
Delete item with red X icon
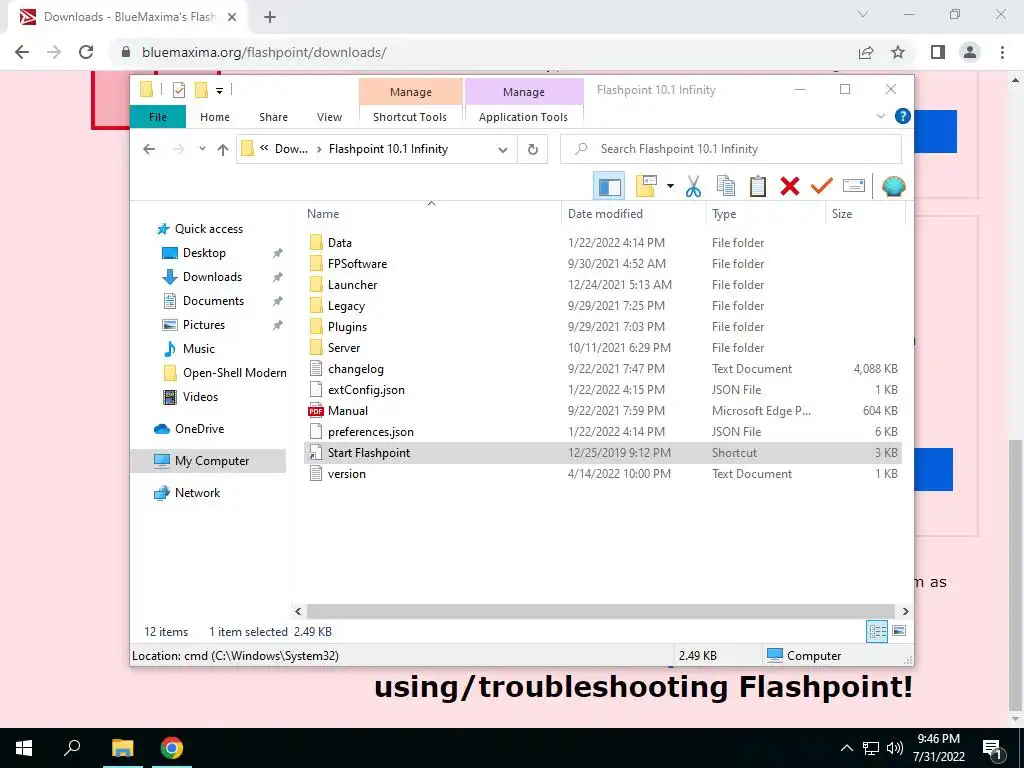pos(790,187)
